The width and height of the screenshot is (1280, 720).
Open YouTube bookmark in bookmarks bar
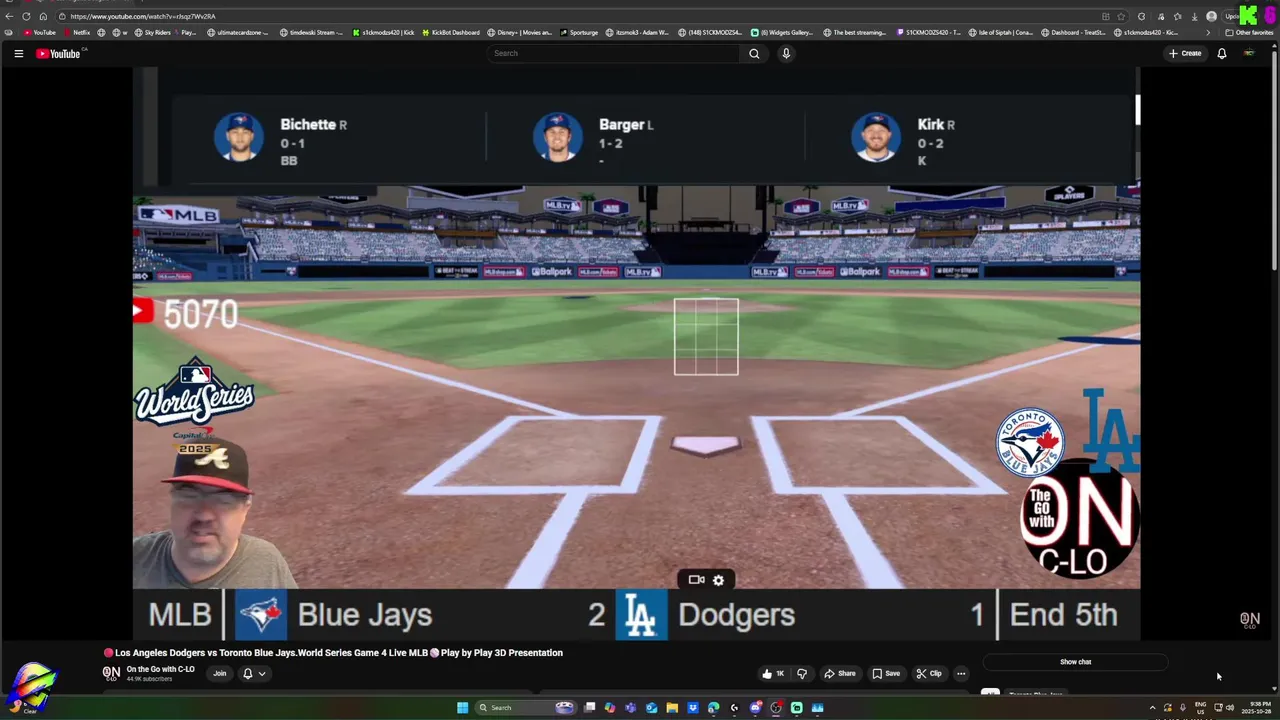pos(39,32)
